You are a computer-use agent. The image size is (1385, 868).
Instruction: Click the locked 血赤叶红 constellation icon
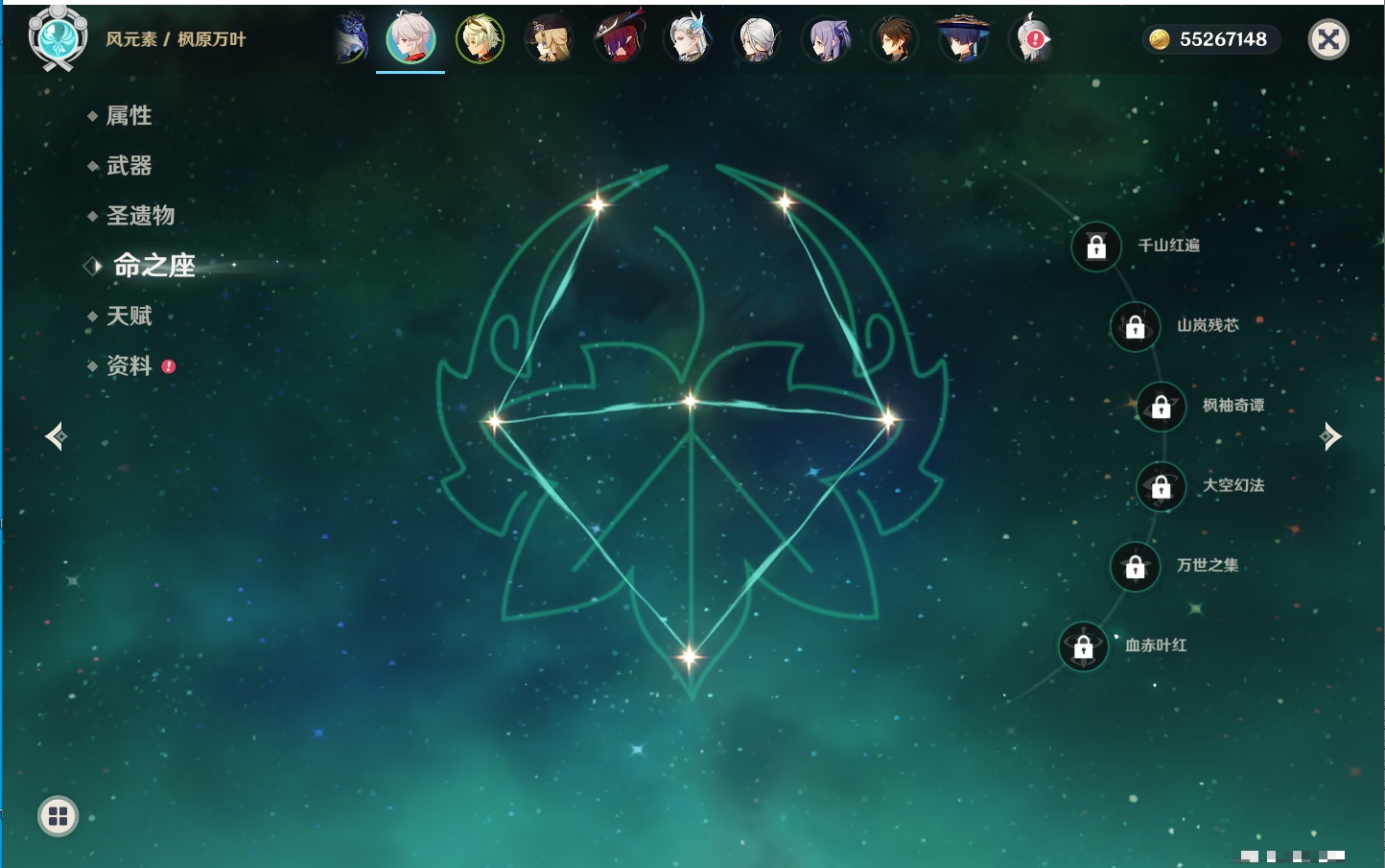point(1084,646)
